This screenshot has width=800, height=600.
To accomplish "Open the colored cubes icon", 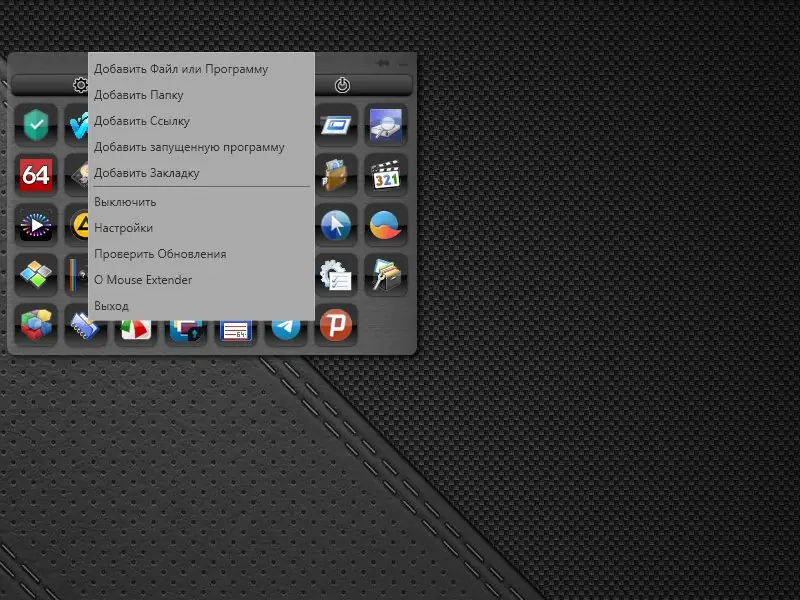I will 36,325.
